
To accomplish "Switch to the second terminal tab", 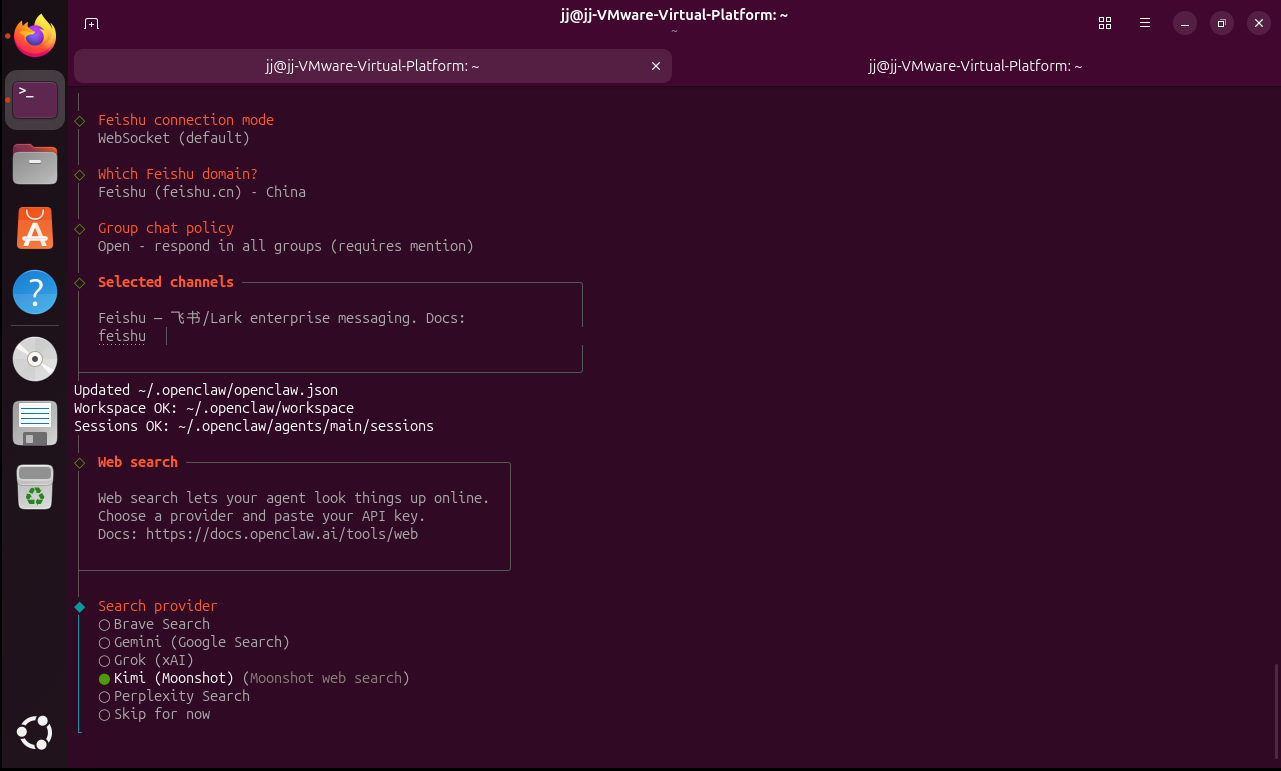I will [x=975, y=66].
